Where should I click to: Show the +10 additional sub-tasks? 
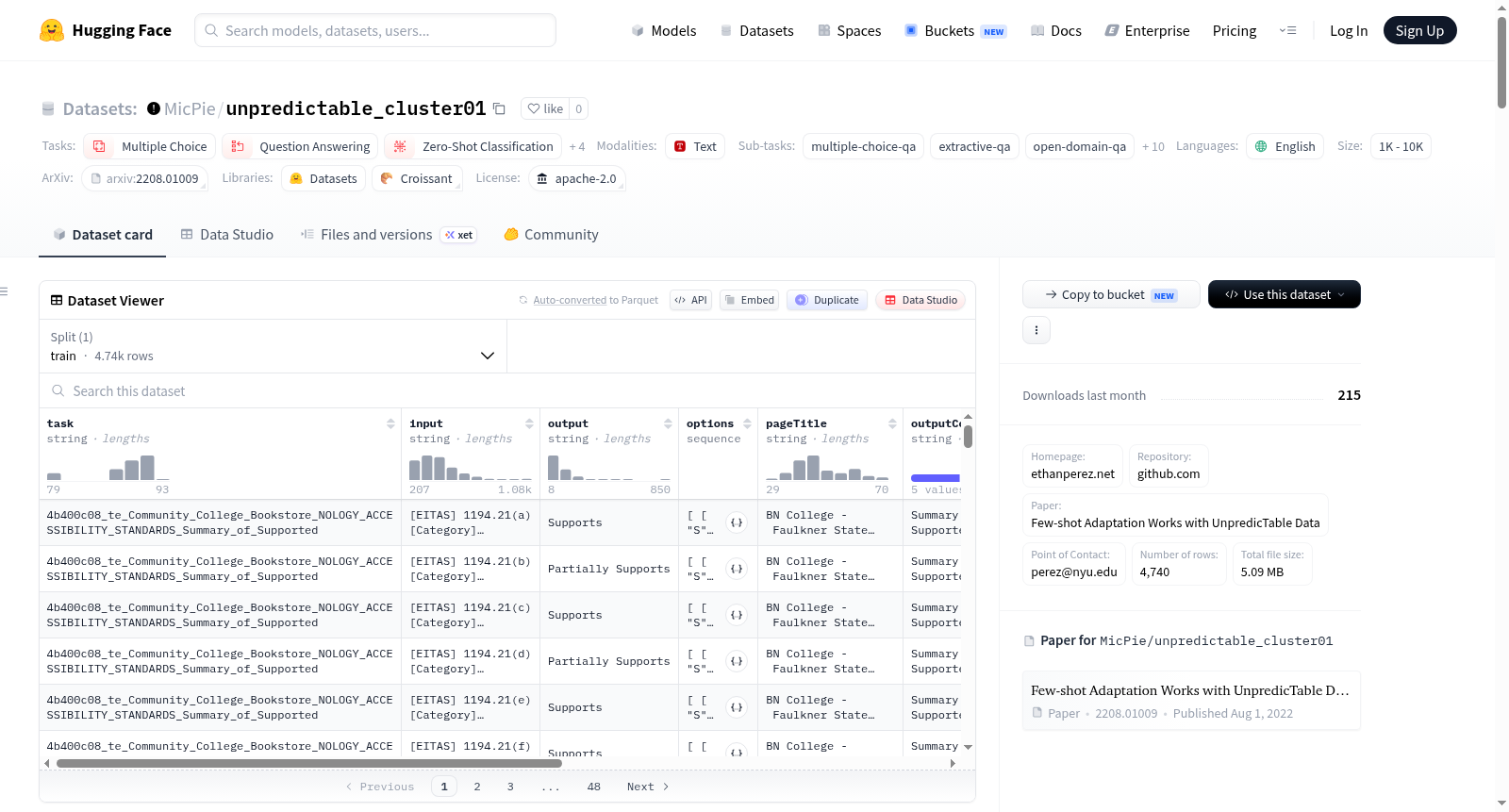pyautogui.click(x=1153, y=146)
